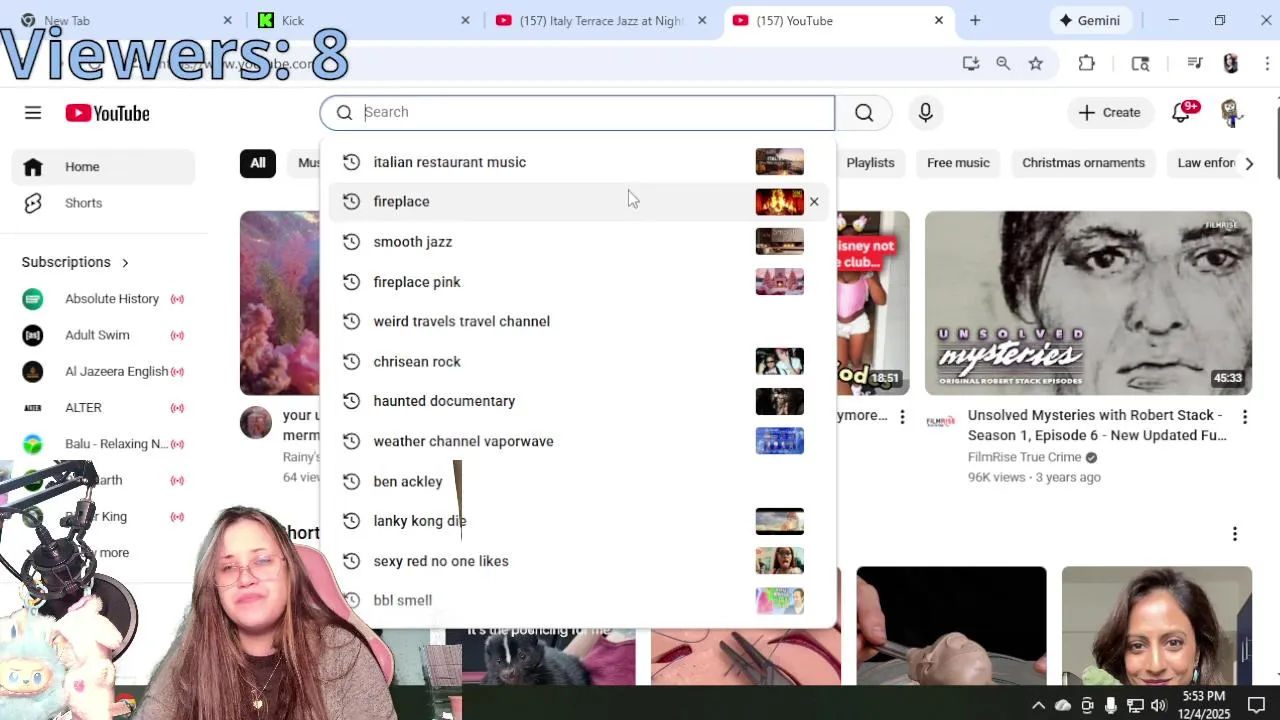Select the All filter chip
The width and height of the screenshot is (1280, 720).
click(x=258, y=163)
